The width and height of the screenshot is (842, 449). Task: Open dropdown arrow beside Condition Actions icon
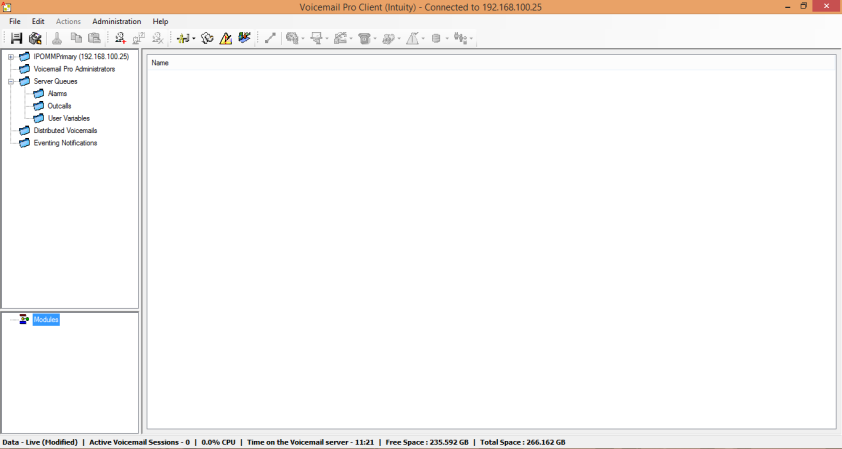pyautogui.click(x=423, y=39)
